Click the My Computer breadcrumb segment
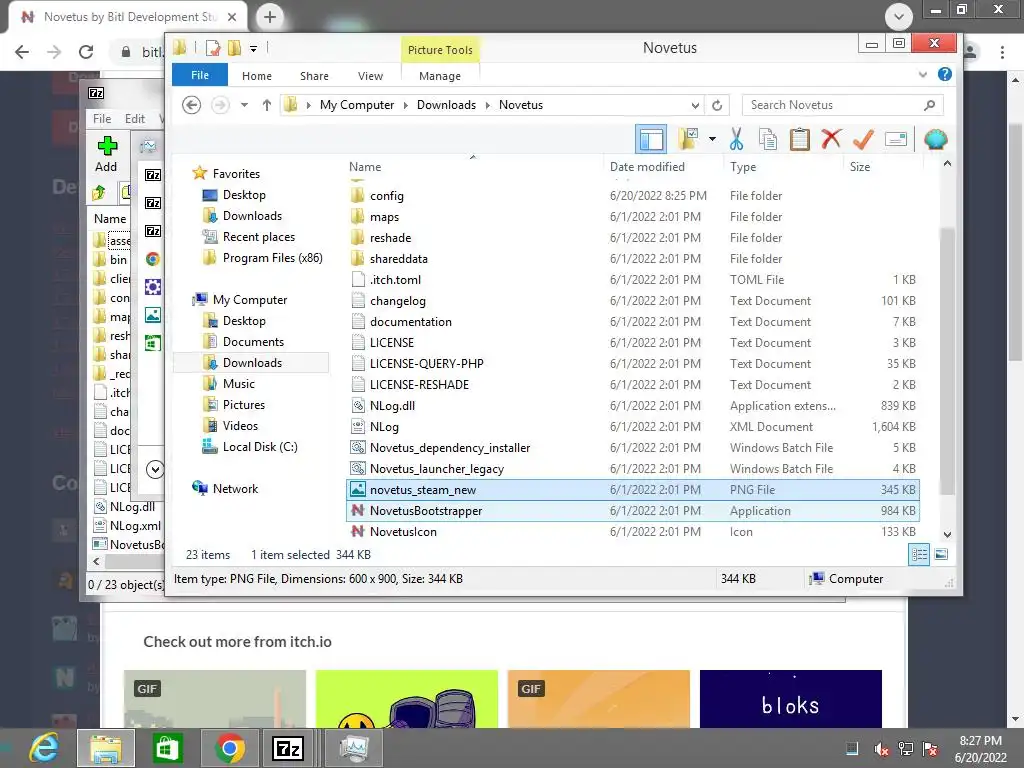Viewport: 1024px width, 768px height. tap(357, 104)
